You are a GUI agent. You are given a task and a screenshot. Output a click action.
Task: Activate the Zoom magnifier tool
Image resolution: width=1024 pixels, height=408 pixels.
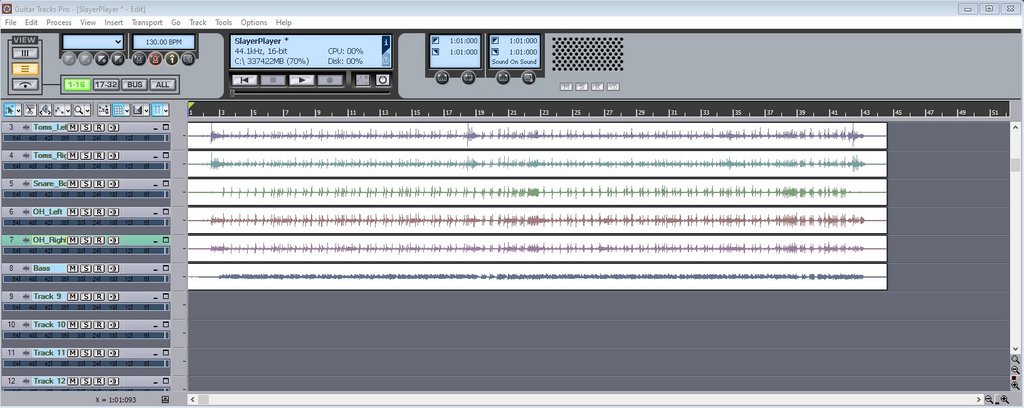(79, 110)
